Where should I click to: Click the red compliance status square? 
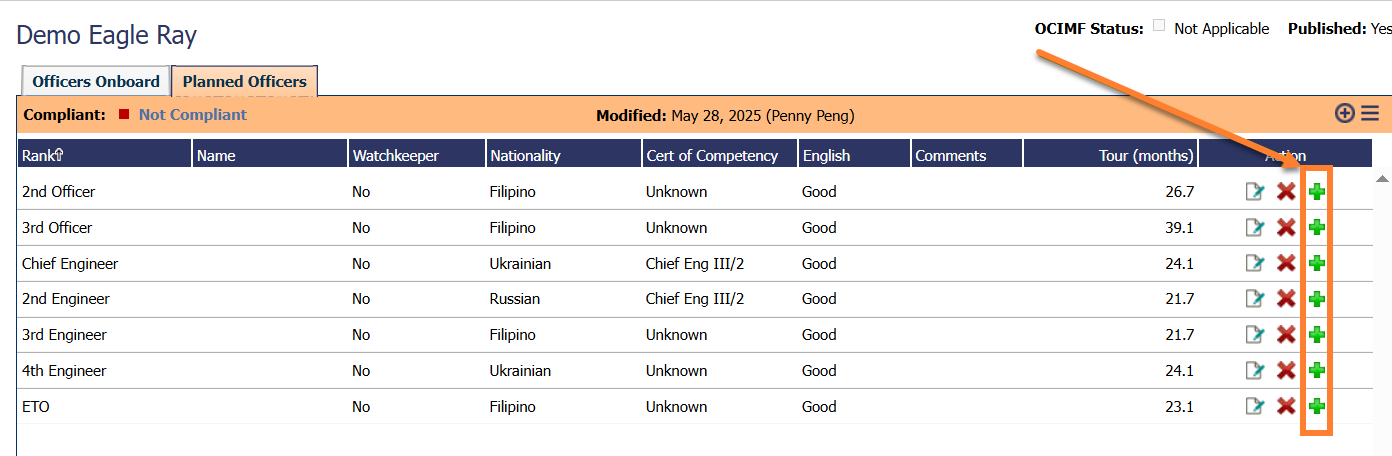pyautogui.click(x=124, y=115)
